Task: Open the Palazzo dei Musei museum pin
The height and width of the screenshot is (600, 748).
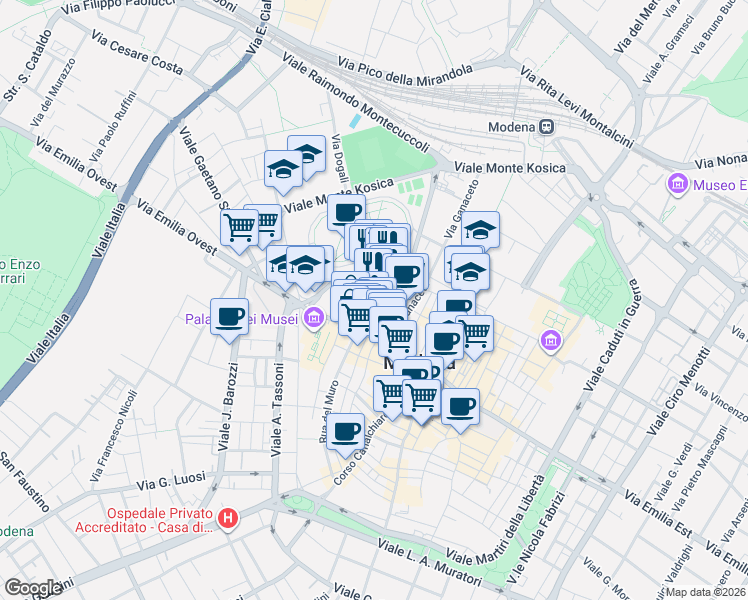Action: pos(314,317)
